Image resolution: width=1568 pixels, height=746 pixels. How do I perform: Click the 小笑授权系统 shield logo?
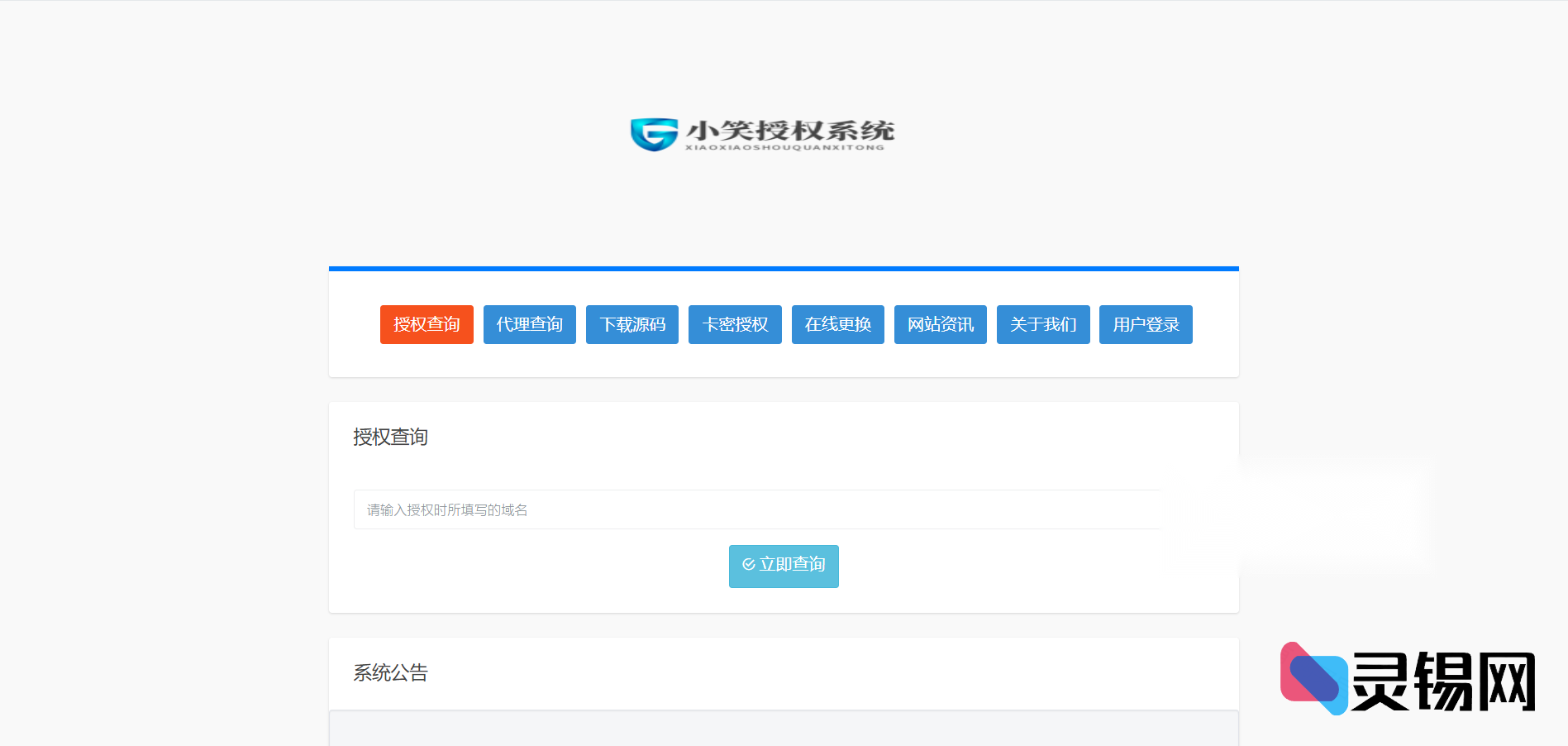click(653, 132)
